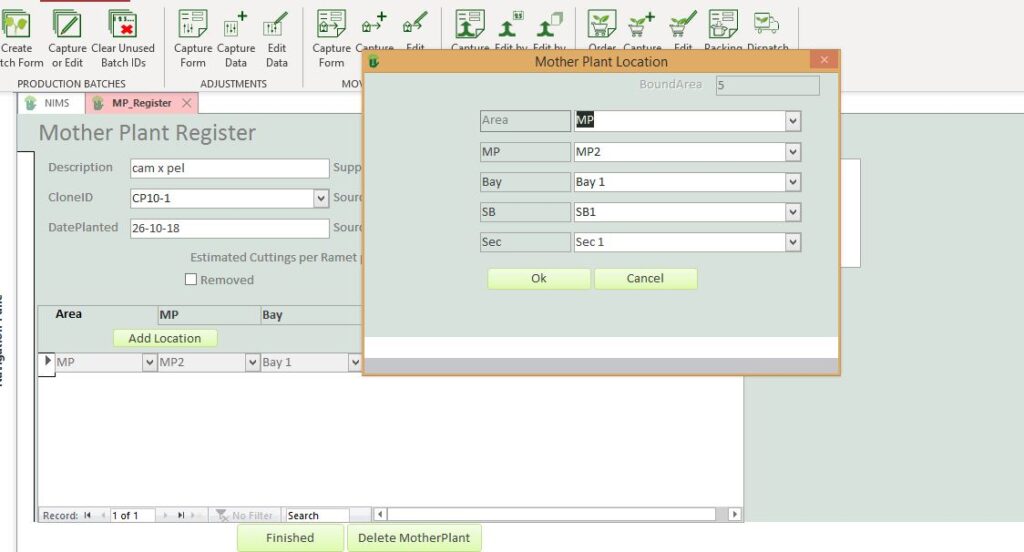This screenshot has height=552, width=1024.
Task: Click the Cancel button in dialog
Action: 645,279
